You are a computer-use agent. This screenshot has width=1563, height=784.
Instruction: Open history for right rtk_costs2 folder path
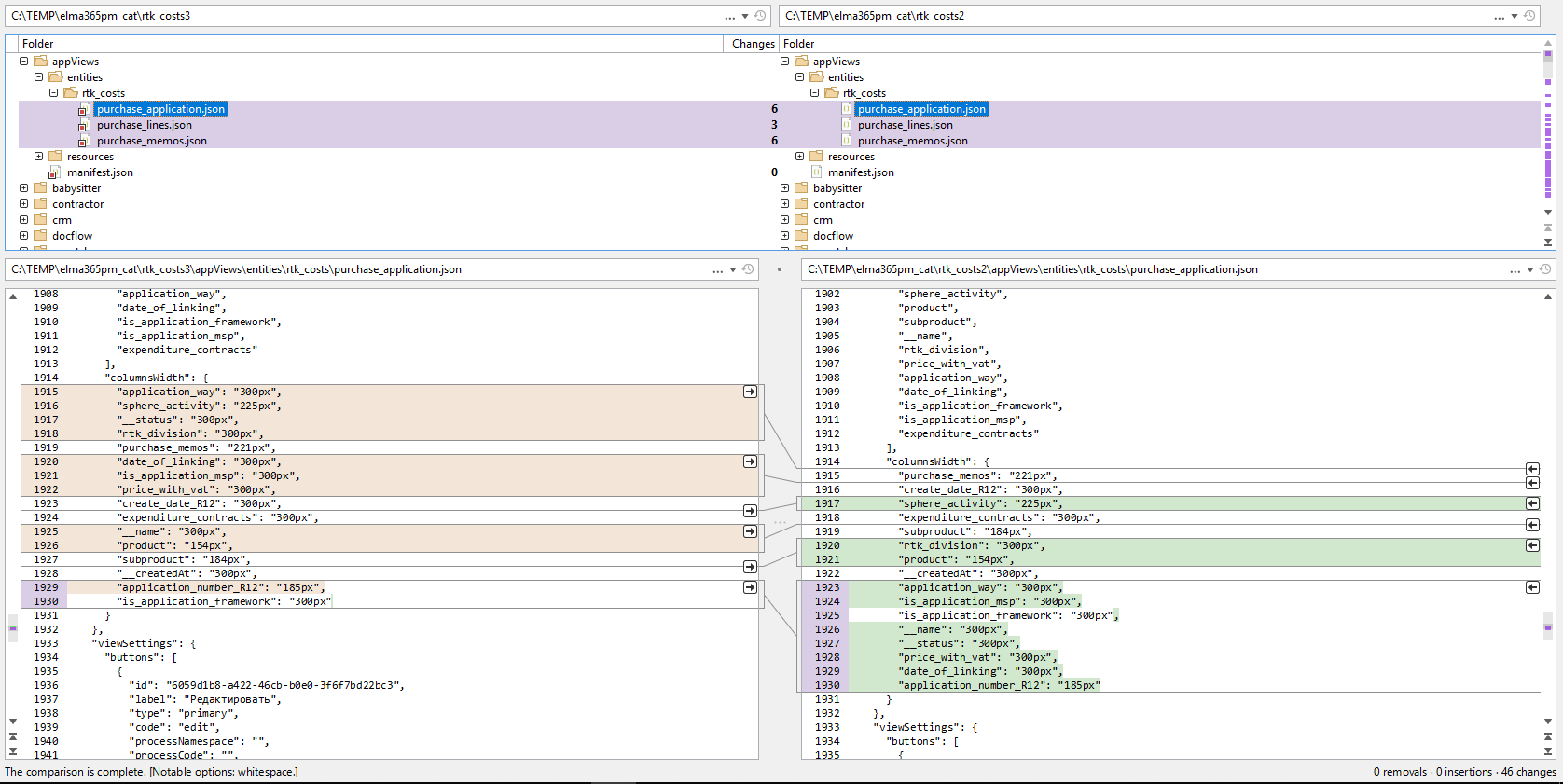(x=1529, y=16)
